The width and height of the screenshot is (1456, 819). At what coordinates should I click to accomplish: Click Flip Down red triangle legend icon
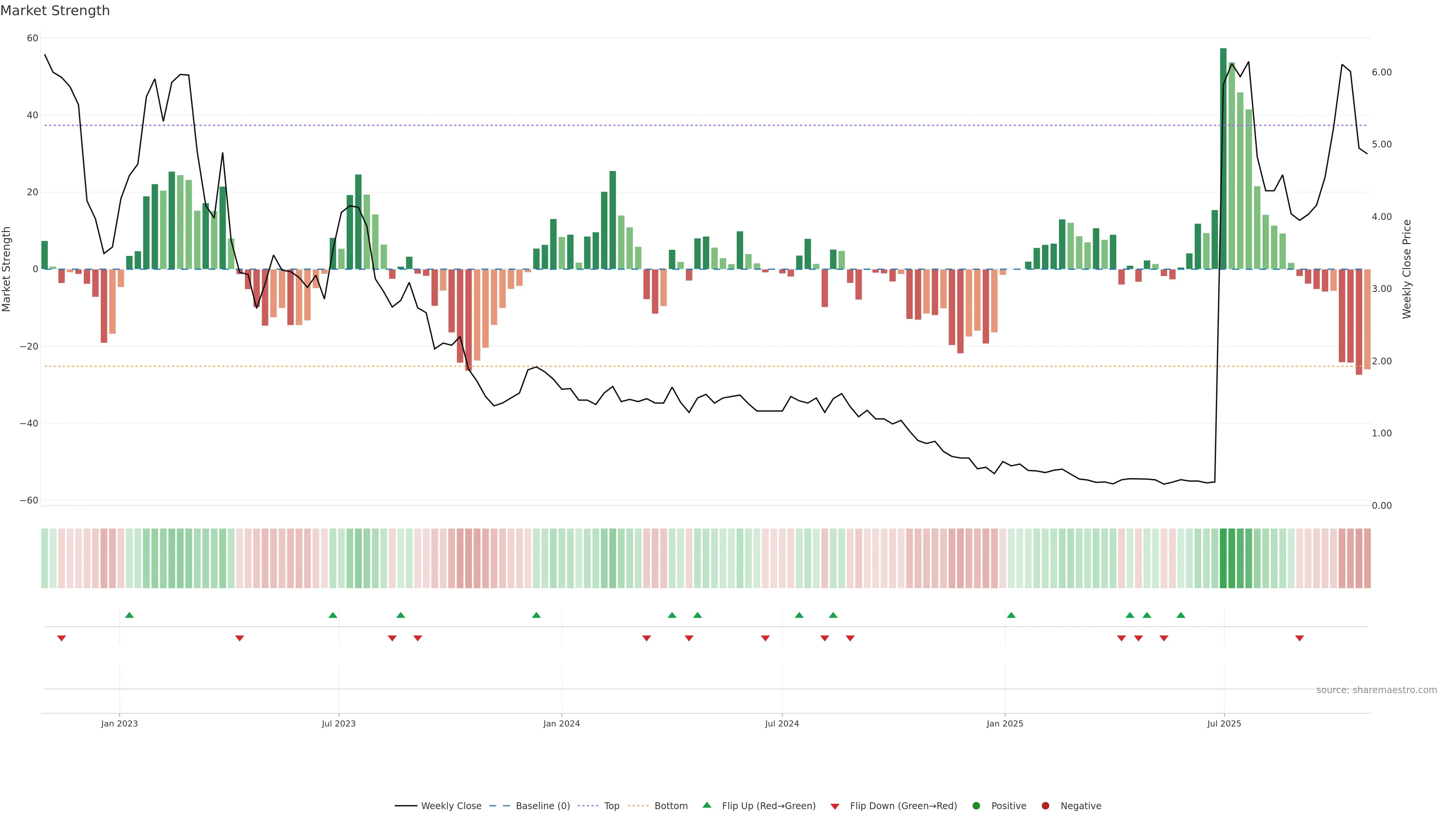pyautogui.click(x=835, y=806)
